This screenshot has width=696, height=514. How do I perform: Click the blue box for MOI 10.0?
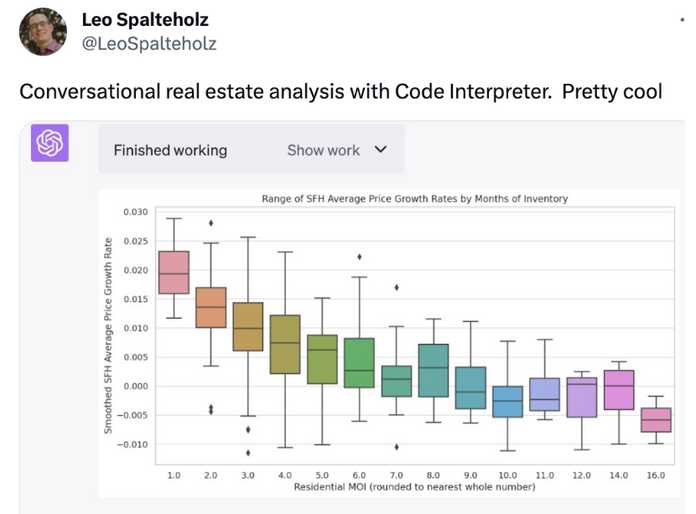(508, 401)
